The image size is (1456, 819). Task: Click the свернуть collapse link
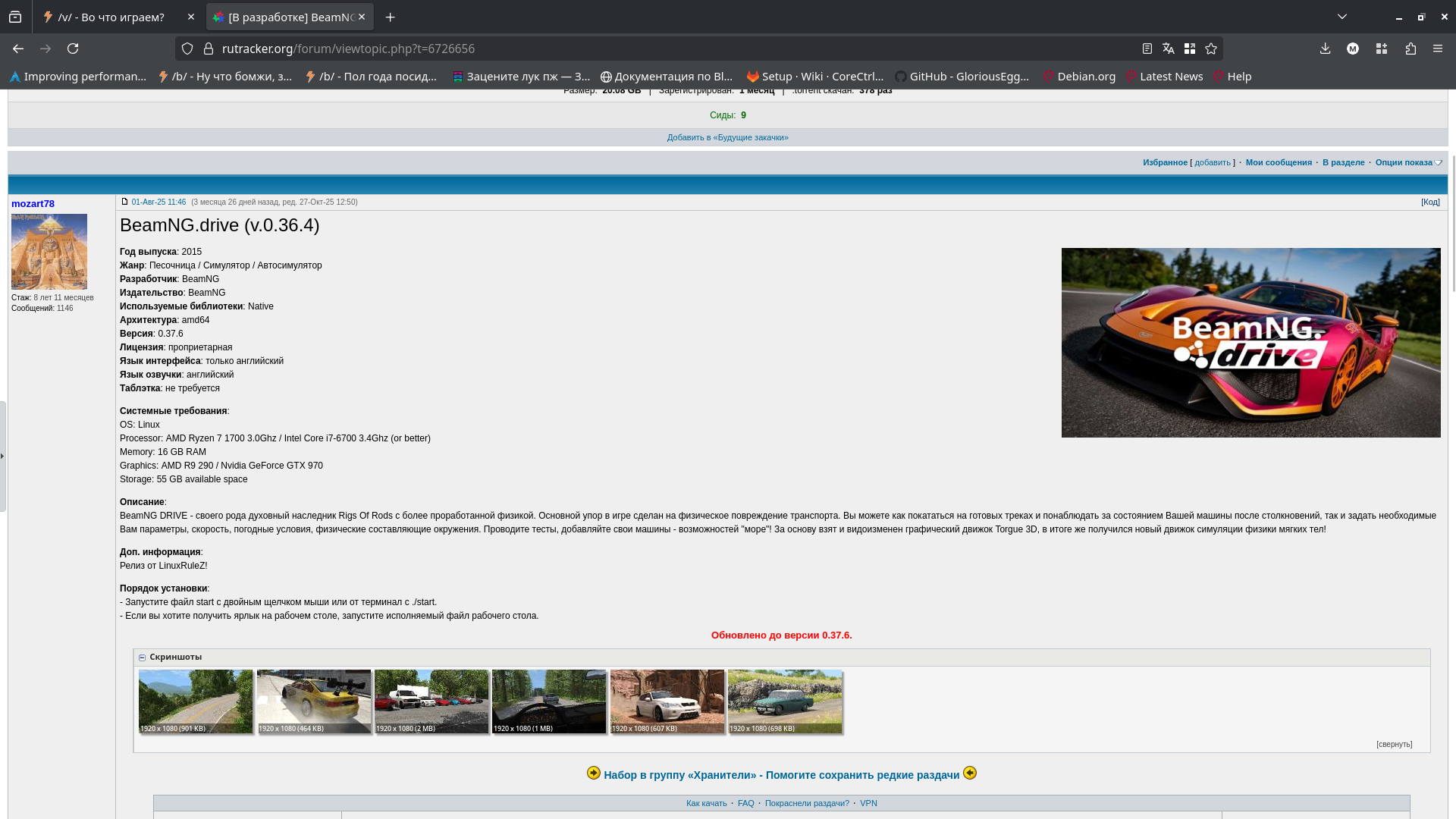(x=1394, y=745)
